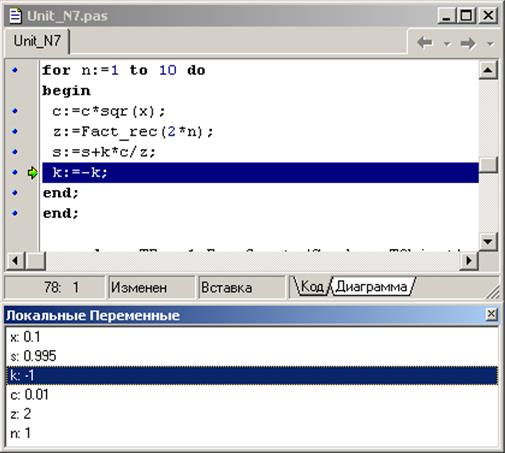The height and width of the screenshot is (453, 505).
Task: Open the back history dropdown arrow
Action: point(447,44)
